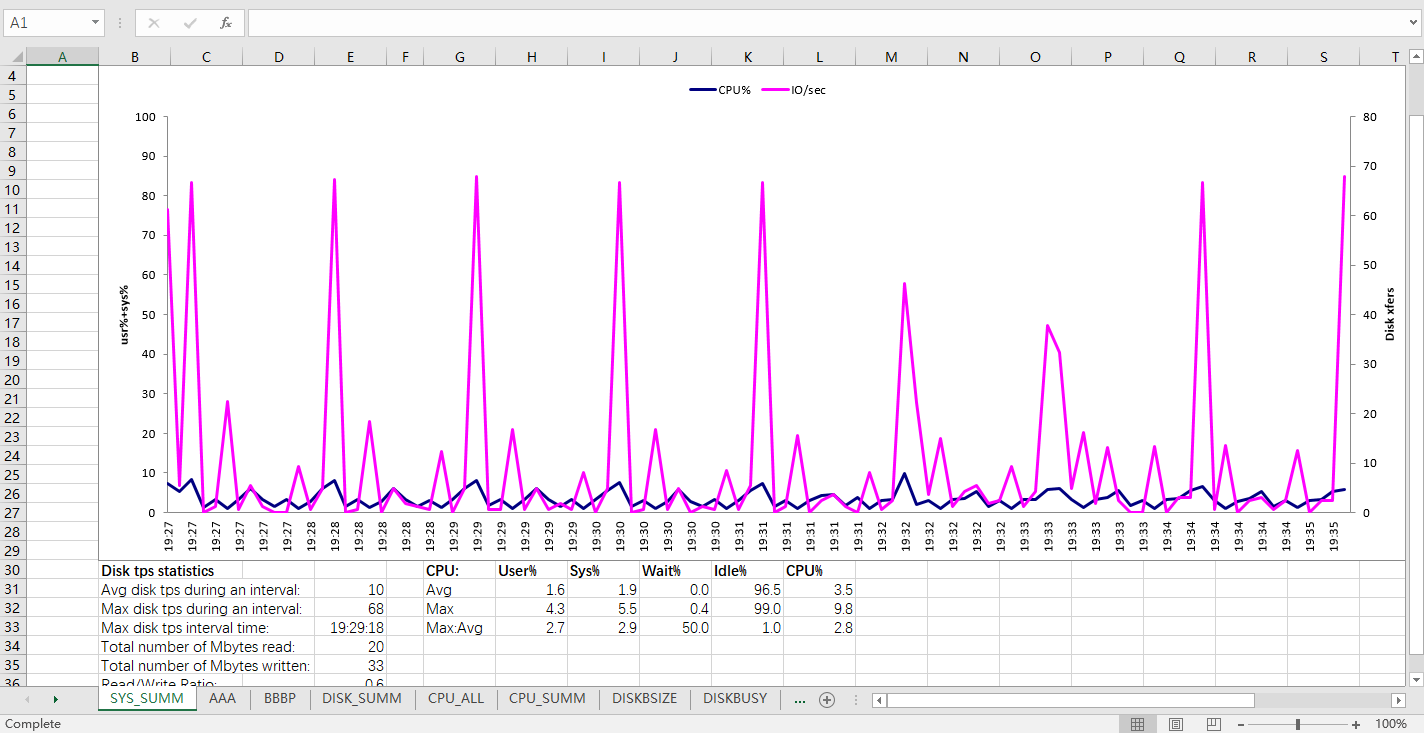
Task: Click the 100% zoom level button
Action: coord(1391,724)
